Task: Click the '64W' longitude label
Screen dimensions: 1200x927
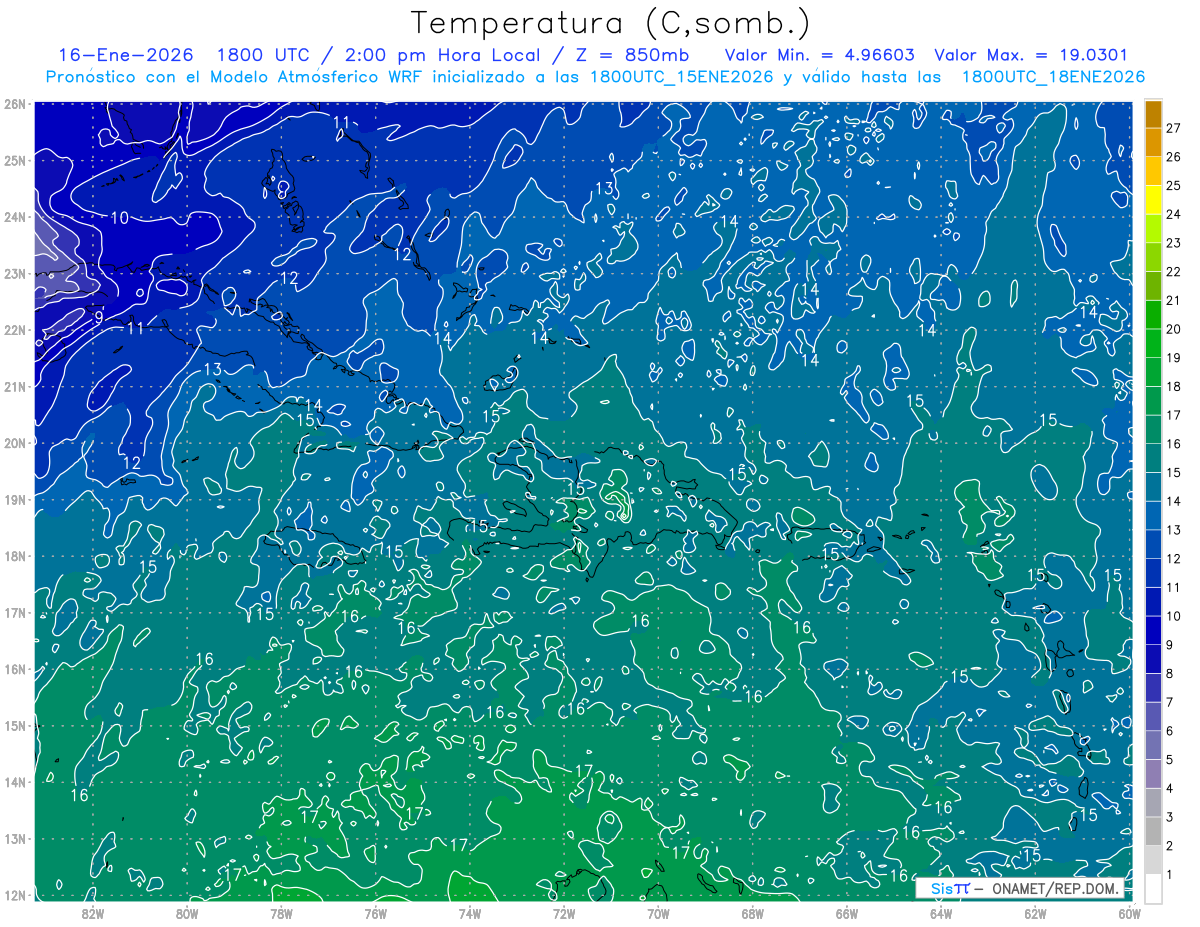Action: pyautogui.click(x=941, y=913)
